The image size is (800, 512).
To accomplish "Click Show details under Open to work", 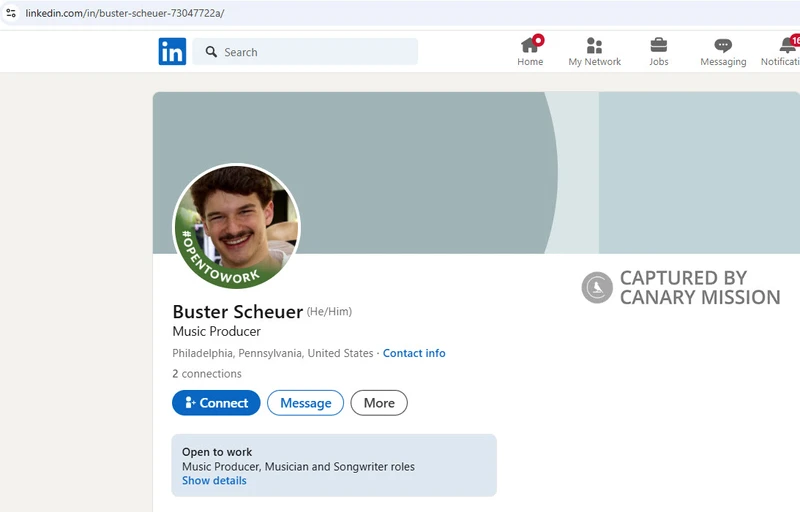I will click(214, 480).
